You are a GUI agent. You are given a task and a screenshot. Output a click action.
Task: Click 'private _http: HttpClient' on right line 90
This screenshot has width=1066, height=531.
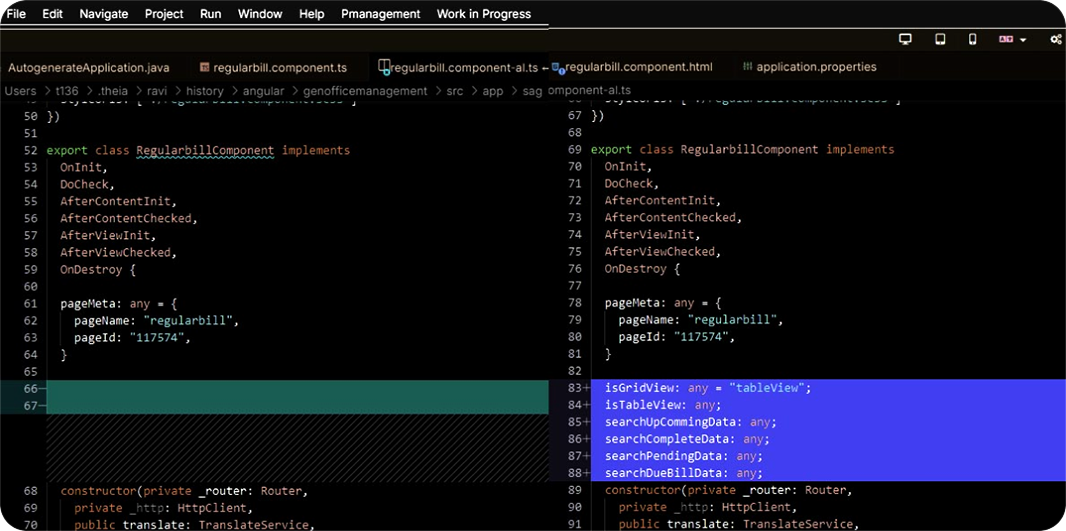(708, 507)
